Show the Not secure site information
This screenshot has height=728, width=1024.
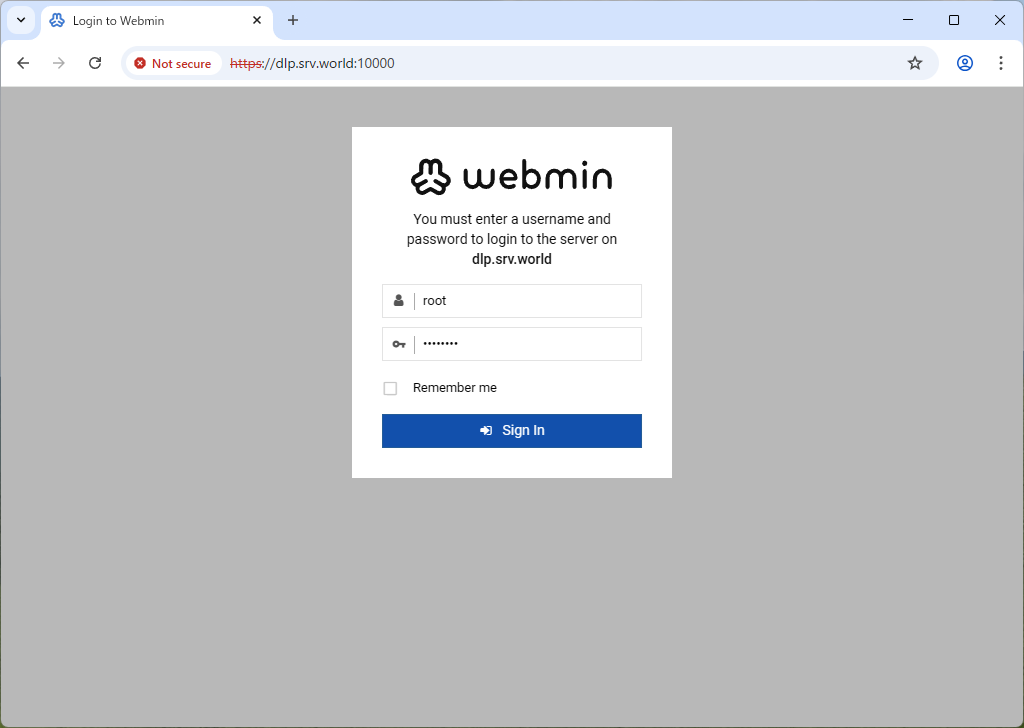click(x=173, y=63)
